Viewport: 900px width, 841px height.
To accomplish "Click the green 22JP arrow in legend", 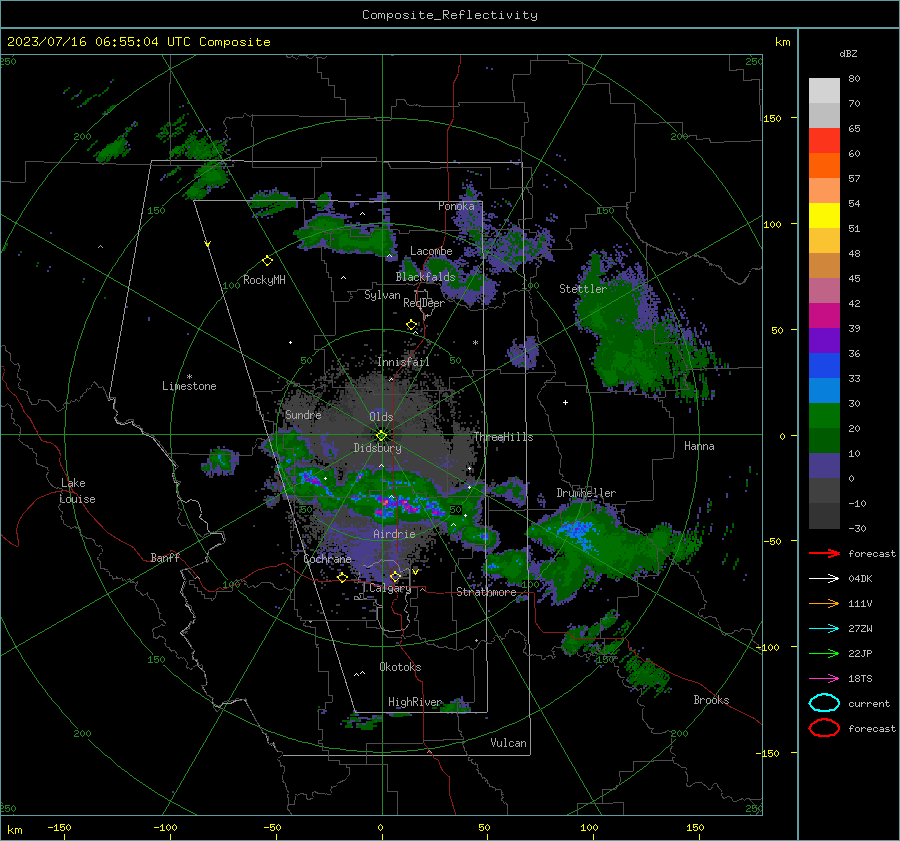I will click(824, 653).
